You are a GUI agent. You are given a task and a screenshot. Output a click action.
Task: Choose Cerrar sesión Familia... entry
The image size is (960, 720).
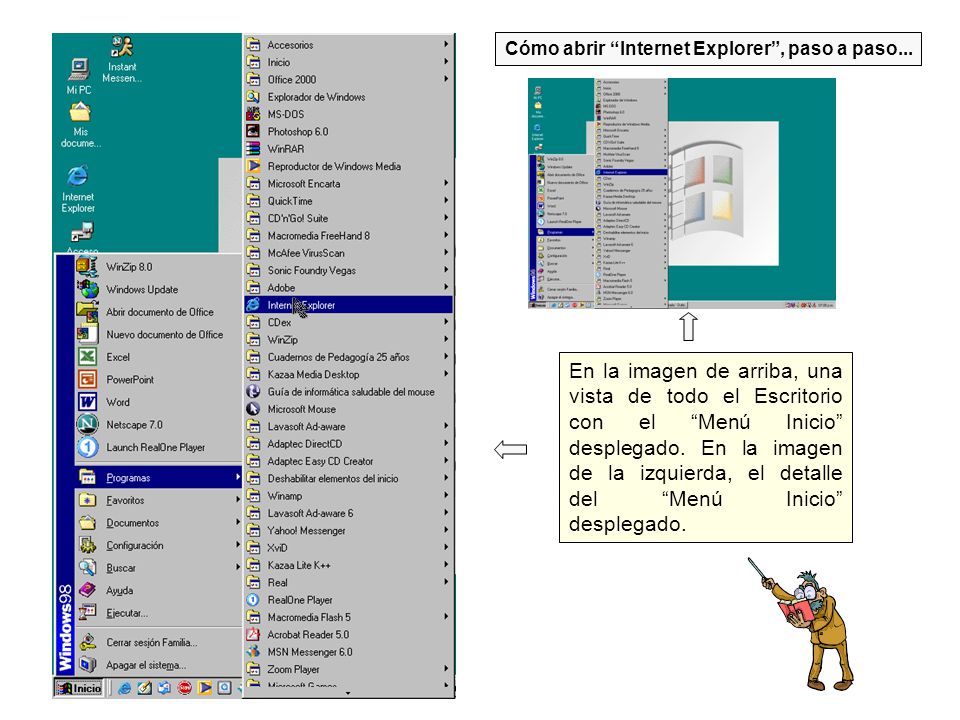[159, 642]
